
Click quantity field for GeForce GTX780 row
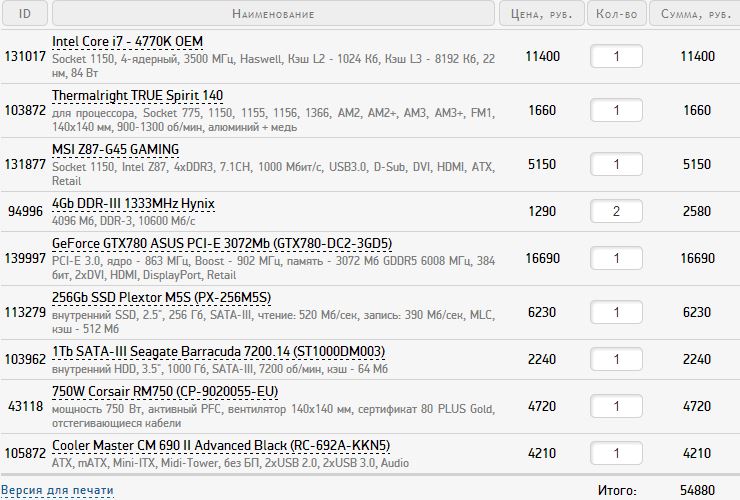click(616, 258)
